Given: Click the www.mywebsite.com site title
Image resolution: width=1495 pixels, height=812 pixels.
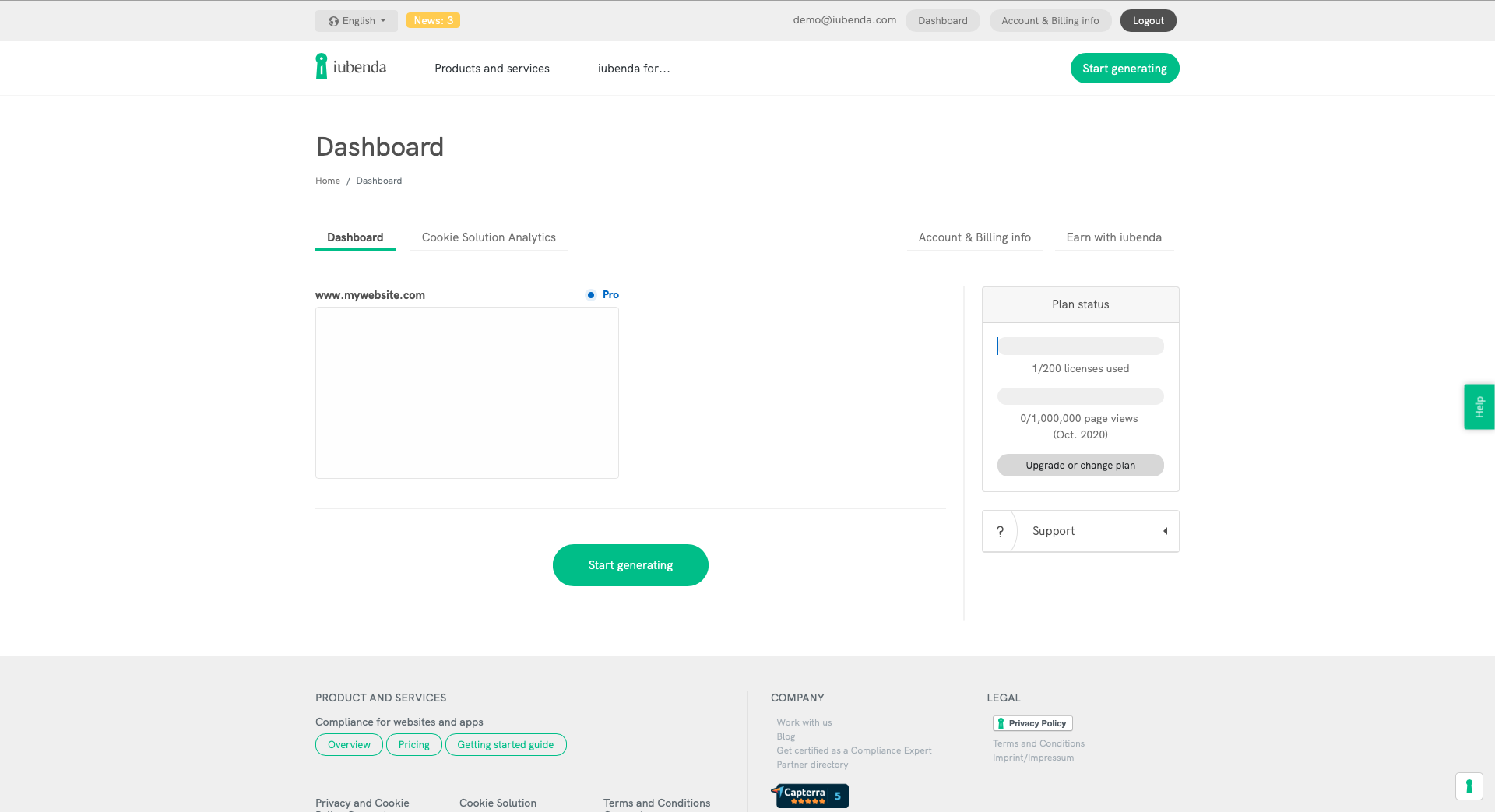Looking at the screenshot, I should click(370, 295).
